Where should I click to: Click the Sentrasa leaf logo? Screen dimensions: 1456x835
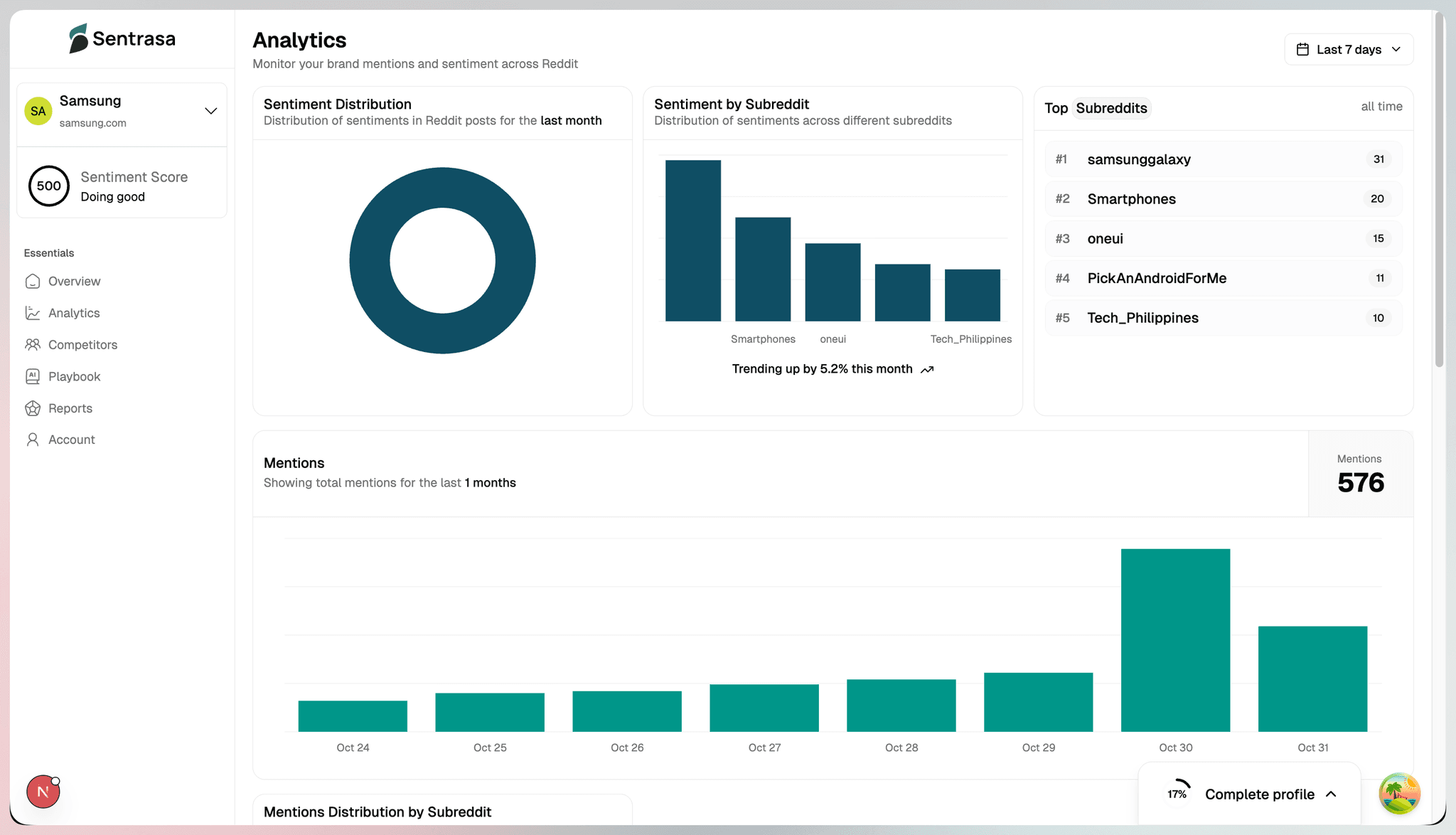77,37
